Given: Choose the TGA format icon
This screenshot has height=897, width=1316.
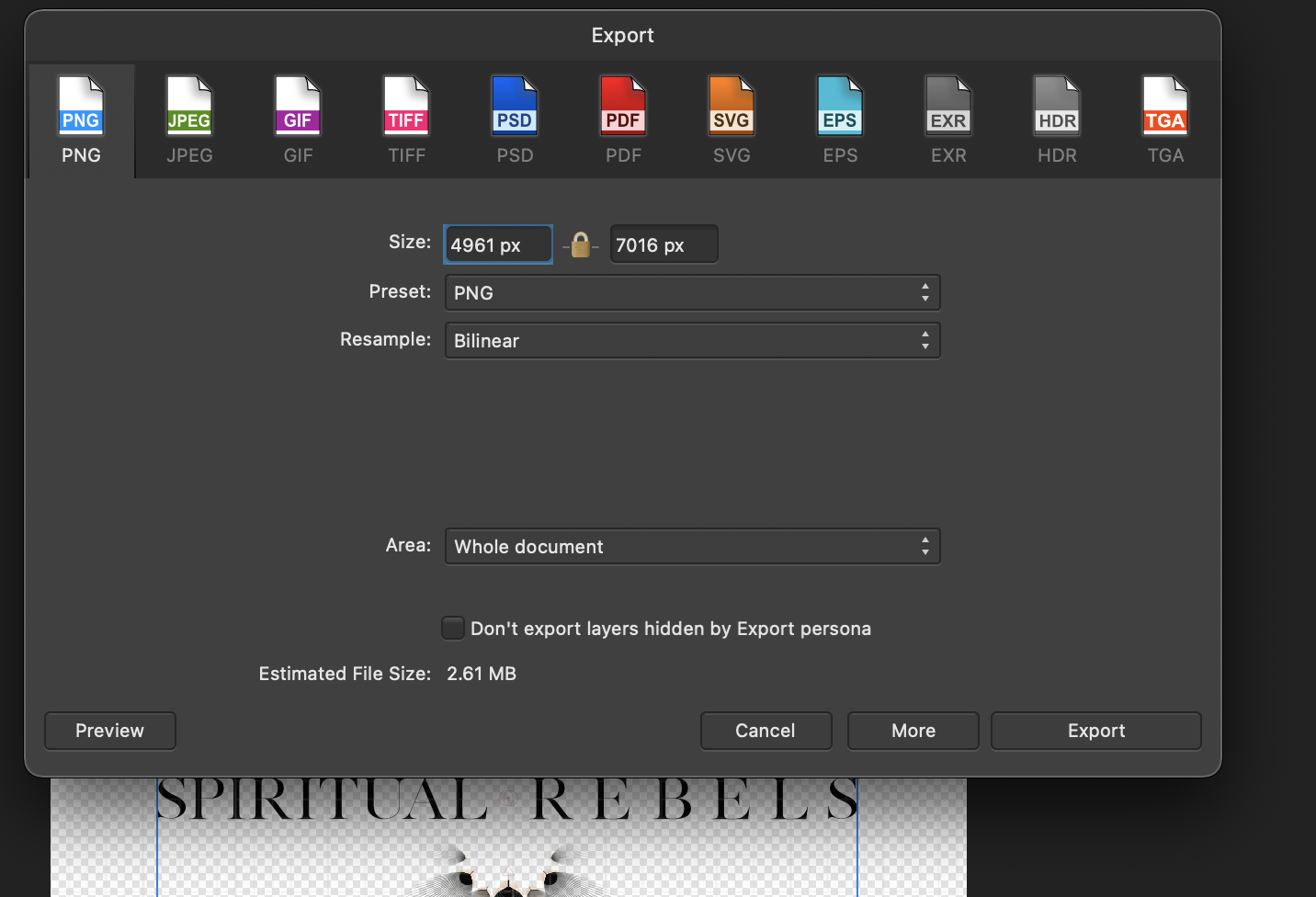Looking at the screenshot, I should pos(1165,120).
